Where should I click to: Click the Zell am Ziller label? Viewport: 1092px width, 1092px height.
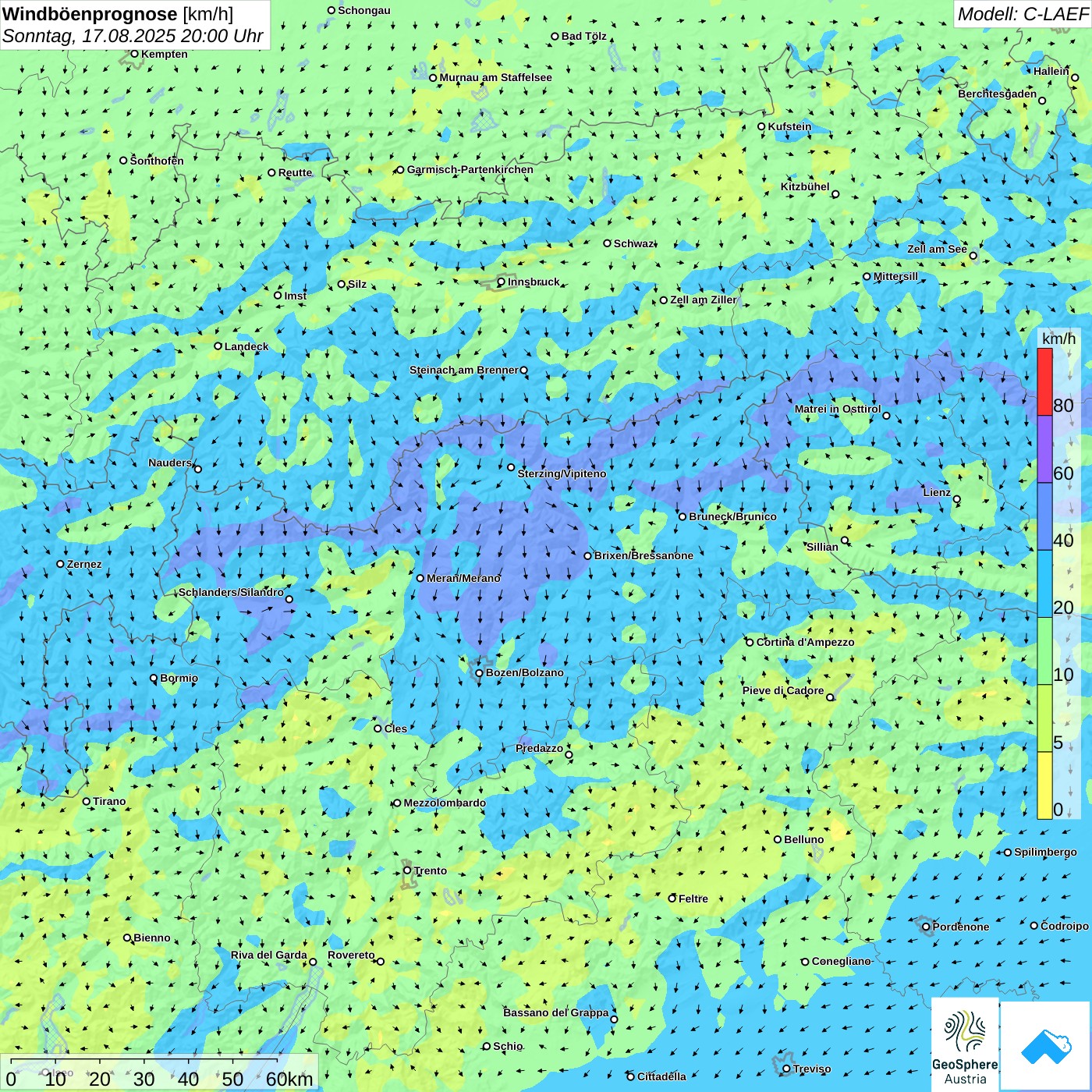click(x=704, y=300)
